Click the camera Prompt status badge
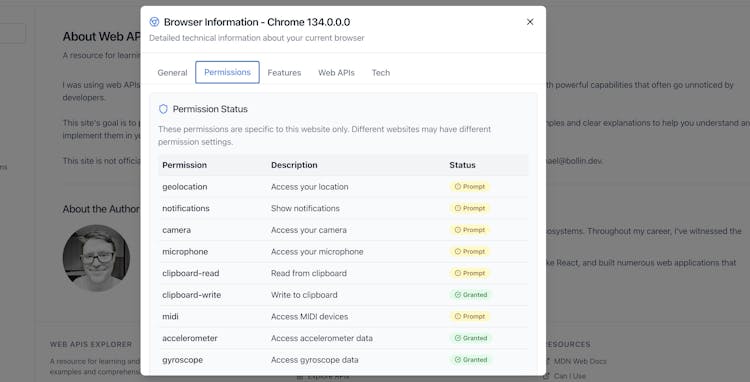Screen dimensions: 750x382 (x=470, y=230)
